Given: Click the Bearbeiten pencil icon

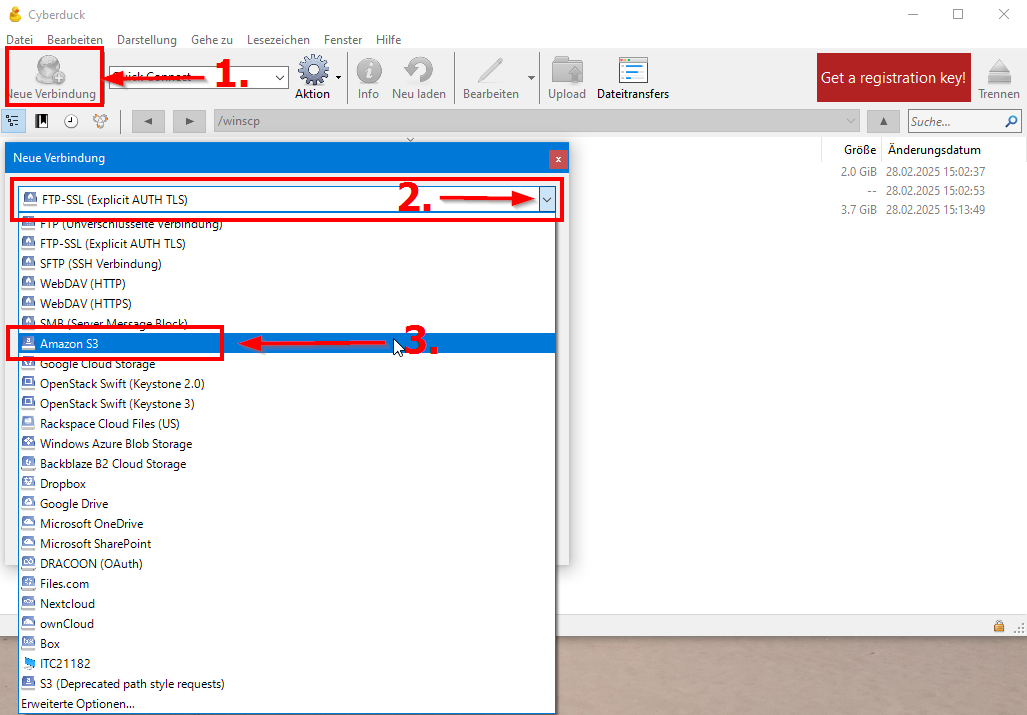Looking at the screenshot, I should (490, 71).
